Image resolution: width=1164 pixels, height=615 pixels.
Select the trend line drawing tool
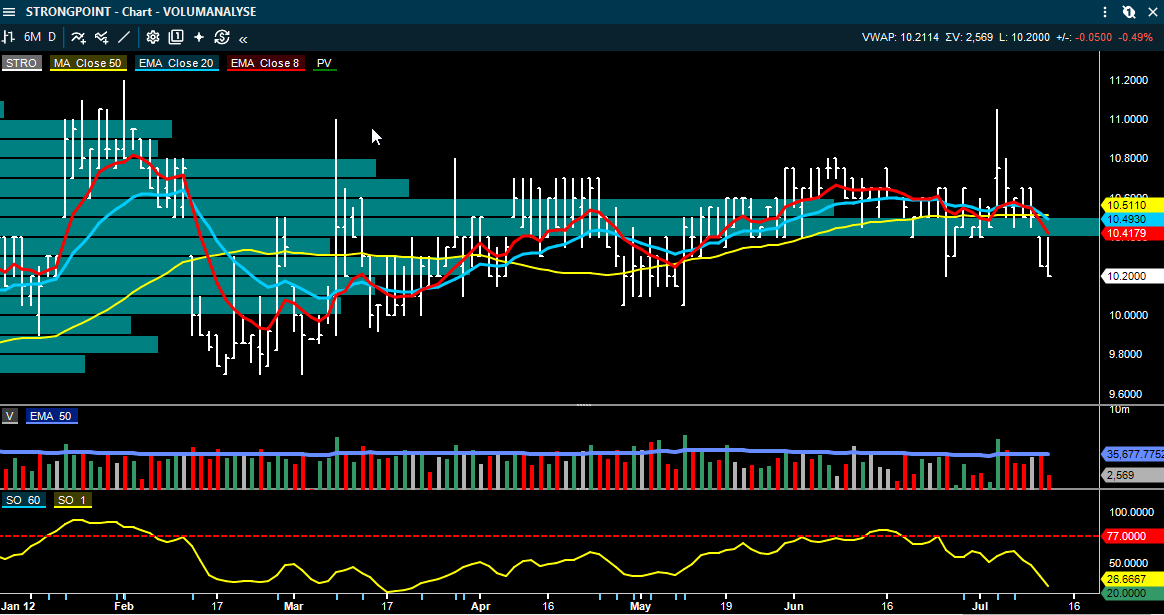(x=124, y=36)
